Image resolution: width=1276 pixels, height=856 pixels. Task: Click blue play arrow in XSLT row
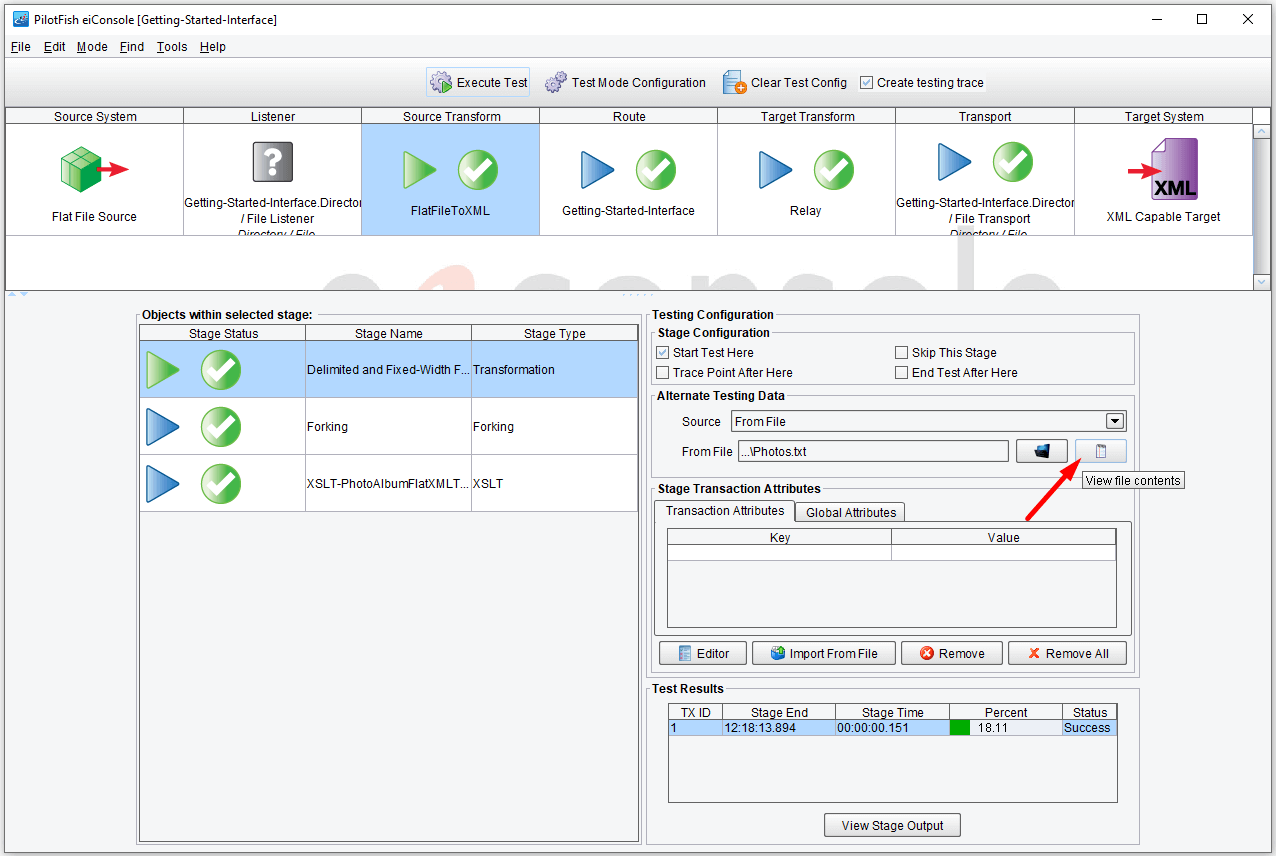pyautogui.click(x=163, y=484)
